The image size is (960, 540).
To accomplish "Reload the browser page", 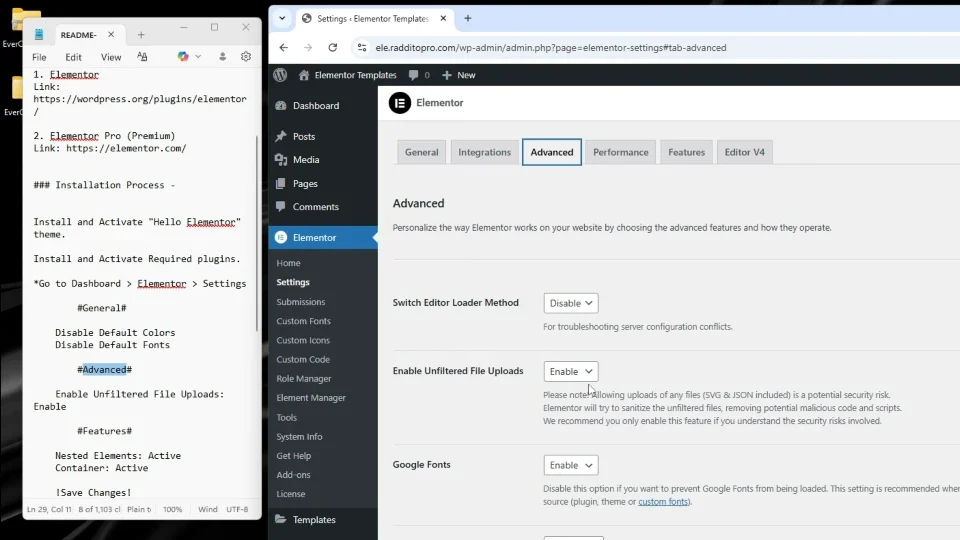I will tap(332, 48).
